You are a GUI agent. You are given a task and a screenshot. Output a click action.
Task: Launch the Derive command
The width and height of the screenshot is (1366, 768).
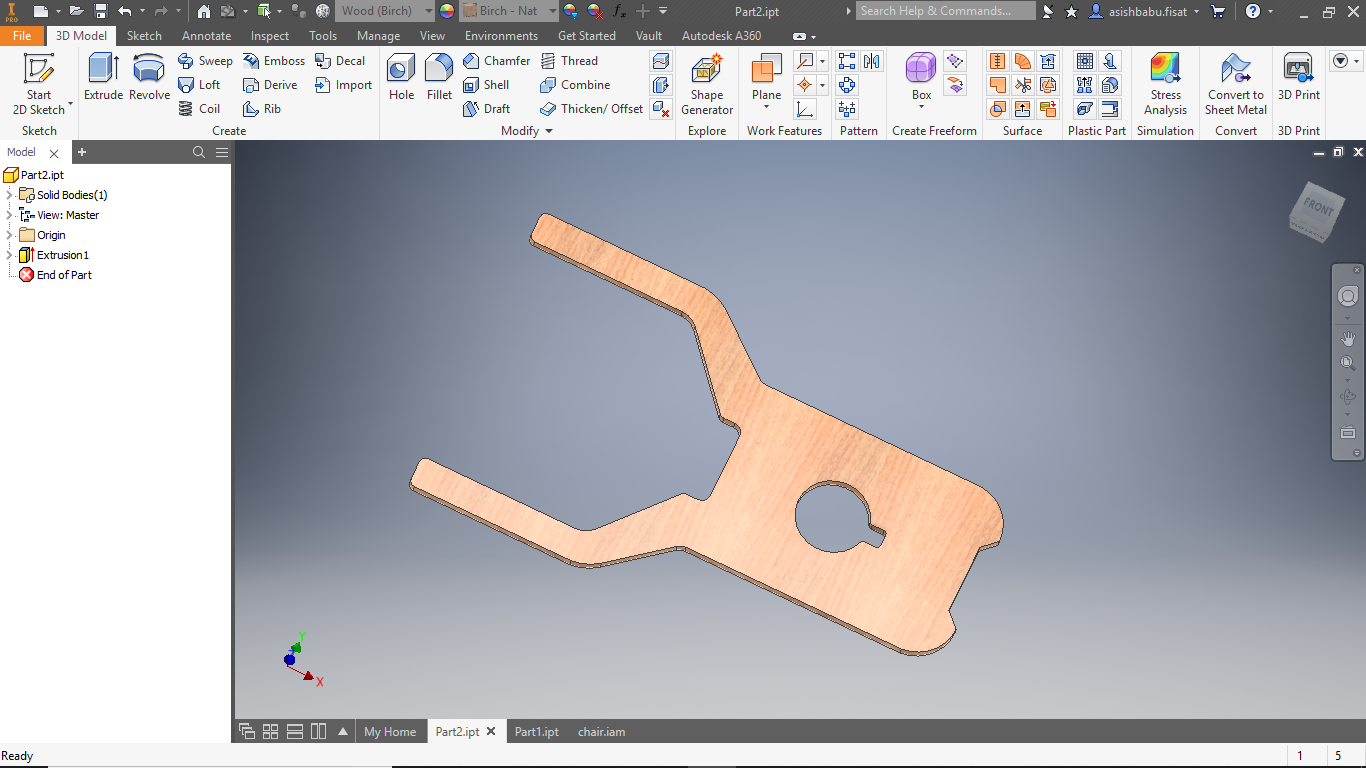point(270,85)
